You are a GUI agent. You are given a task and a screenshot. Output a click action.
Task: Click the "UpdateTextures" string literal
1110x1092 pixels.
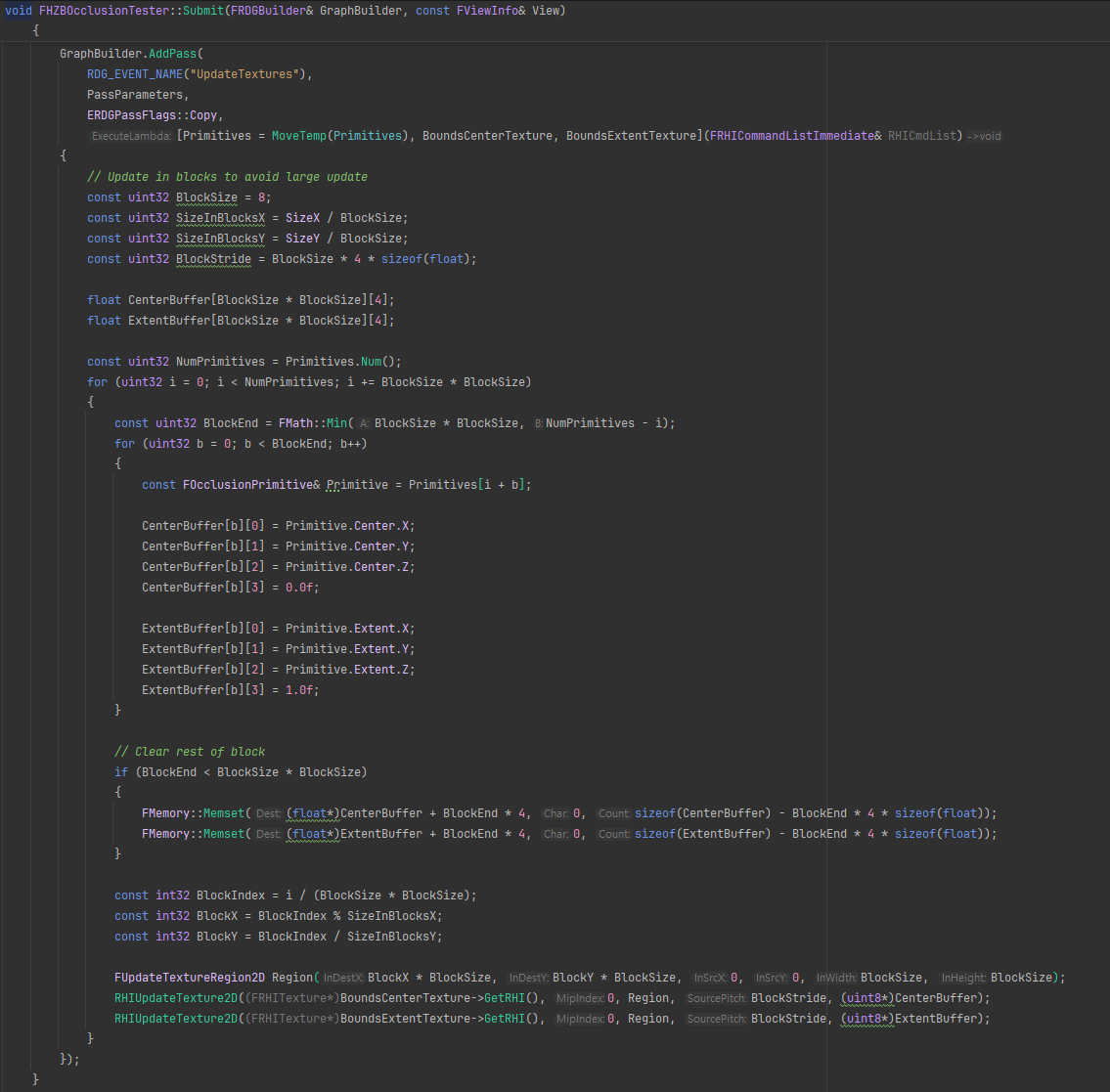click(244, 74)
